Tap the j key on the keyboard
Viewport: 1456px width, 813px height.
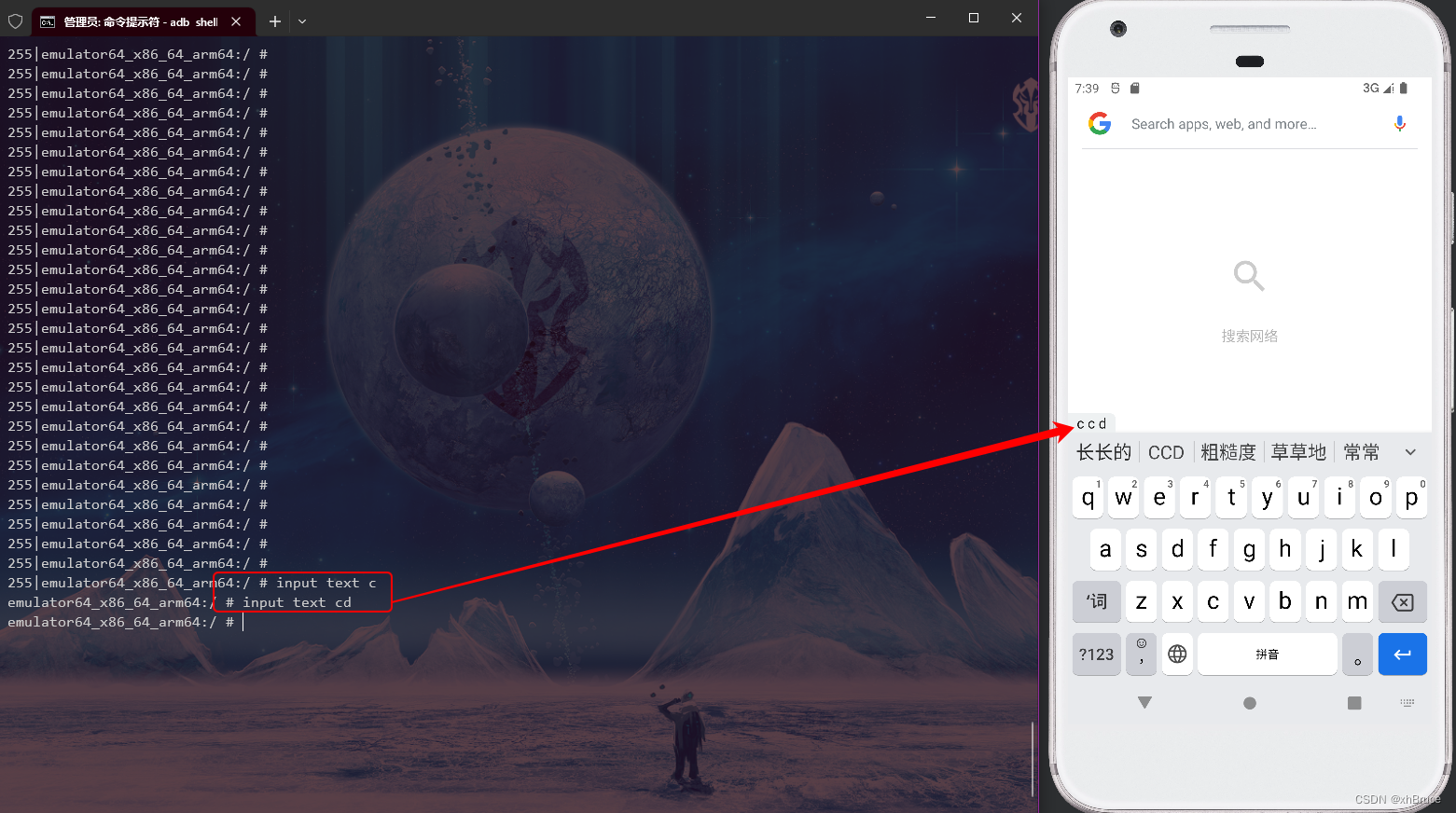[x=1322, y=549]
